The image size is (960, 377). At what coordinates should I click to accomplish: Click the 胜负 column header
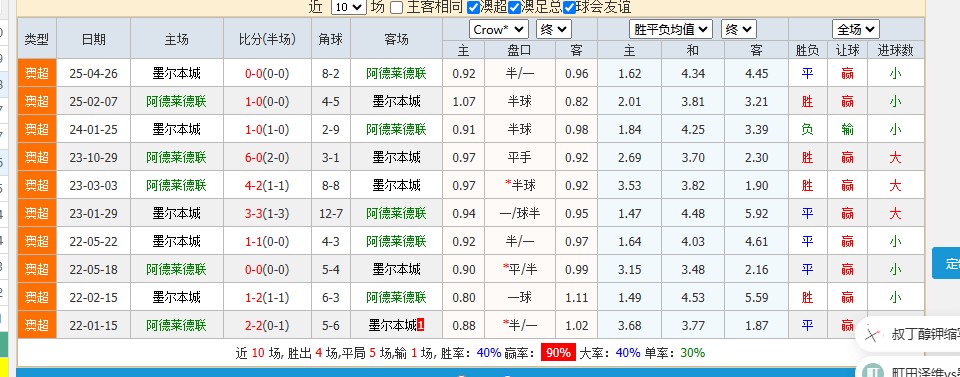point(808,50)
